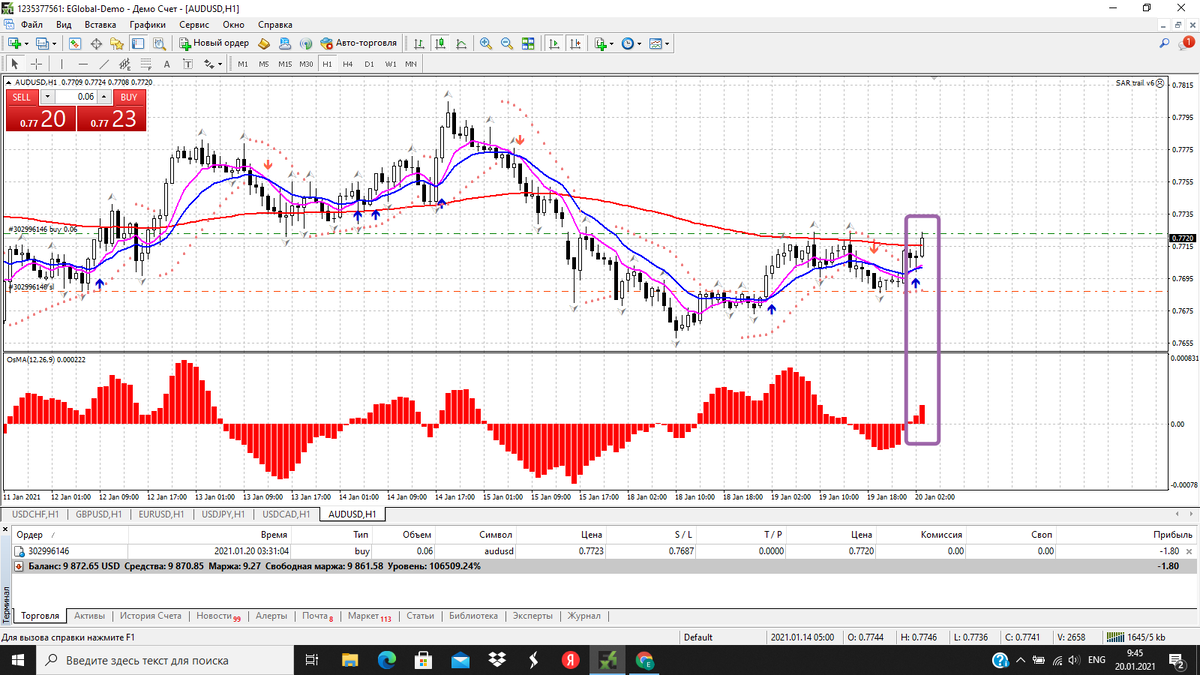The width and height of the screenshot is (1200, 675).
Task: Open the Справка menu
Action: pyautogui.click(x=275, y=23)
